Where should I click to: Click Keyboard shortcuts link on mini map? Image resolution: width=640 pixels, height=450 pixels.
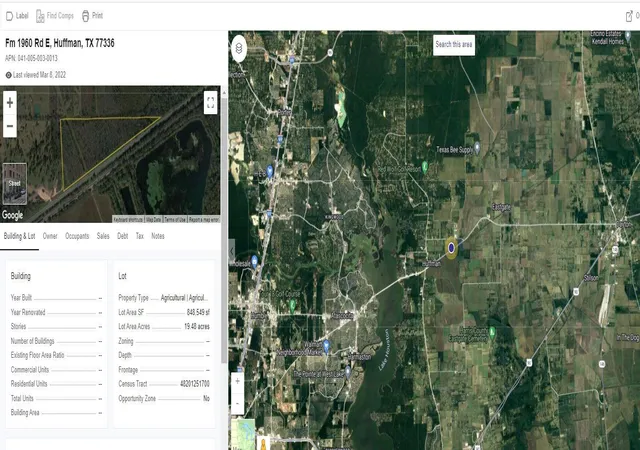128,220
